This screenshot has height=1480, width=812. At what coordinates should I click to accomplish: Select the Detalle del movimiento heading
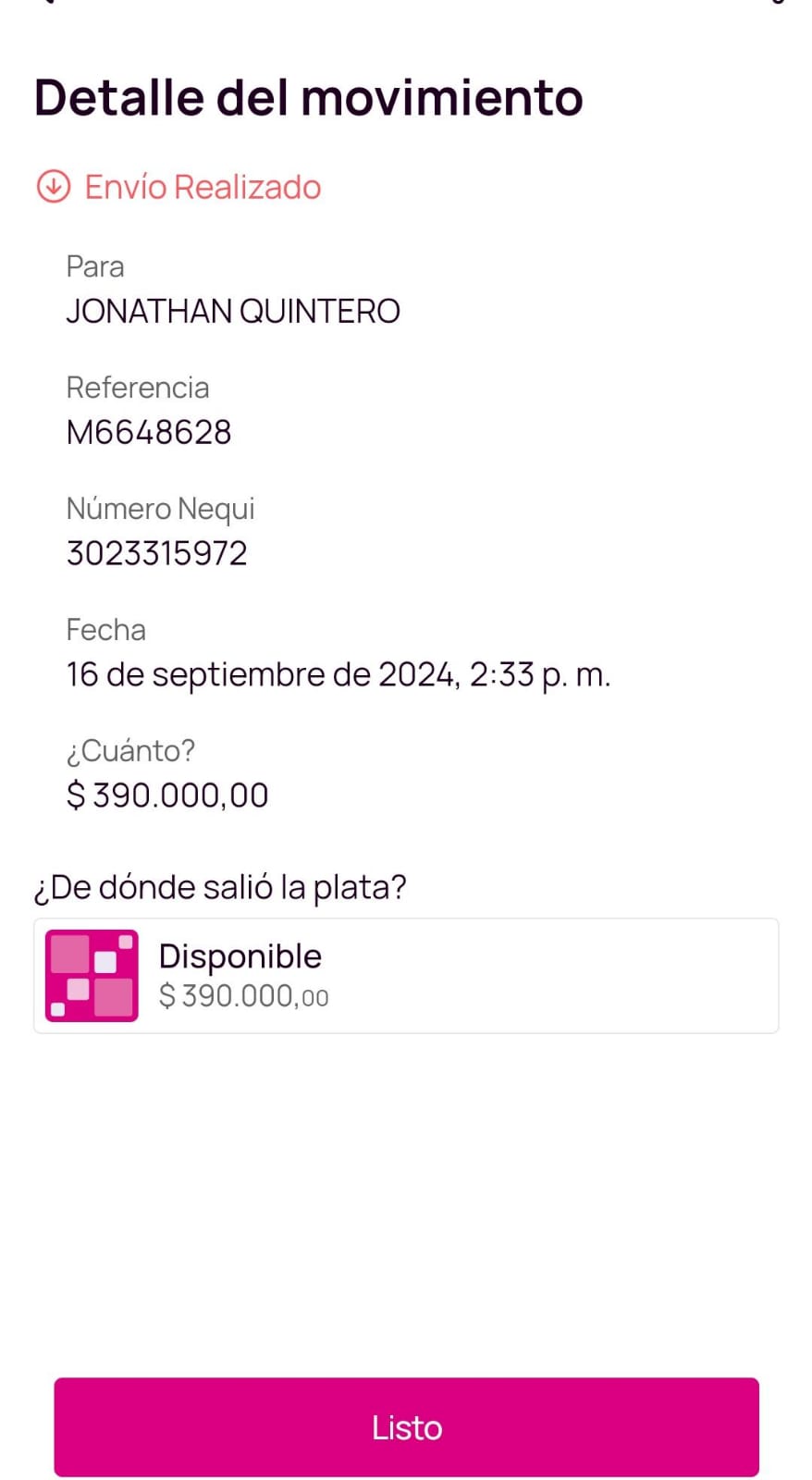point(308,97)
